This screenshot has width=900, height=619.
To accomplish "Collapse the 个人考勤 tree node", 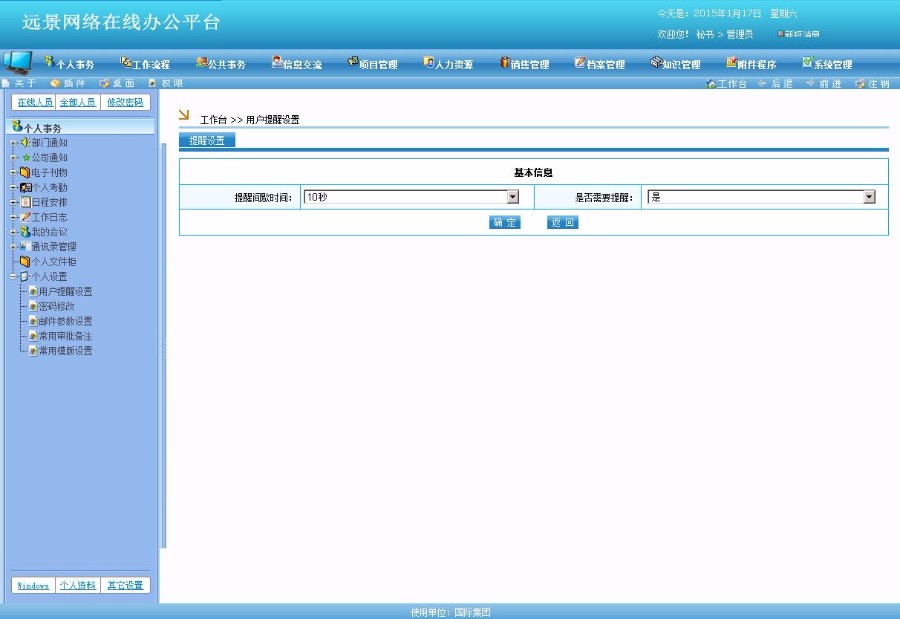I will [13, 187].
